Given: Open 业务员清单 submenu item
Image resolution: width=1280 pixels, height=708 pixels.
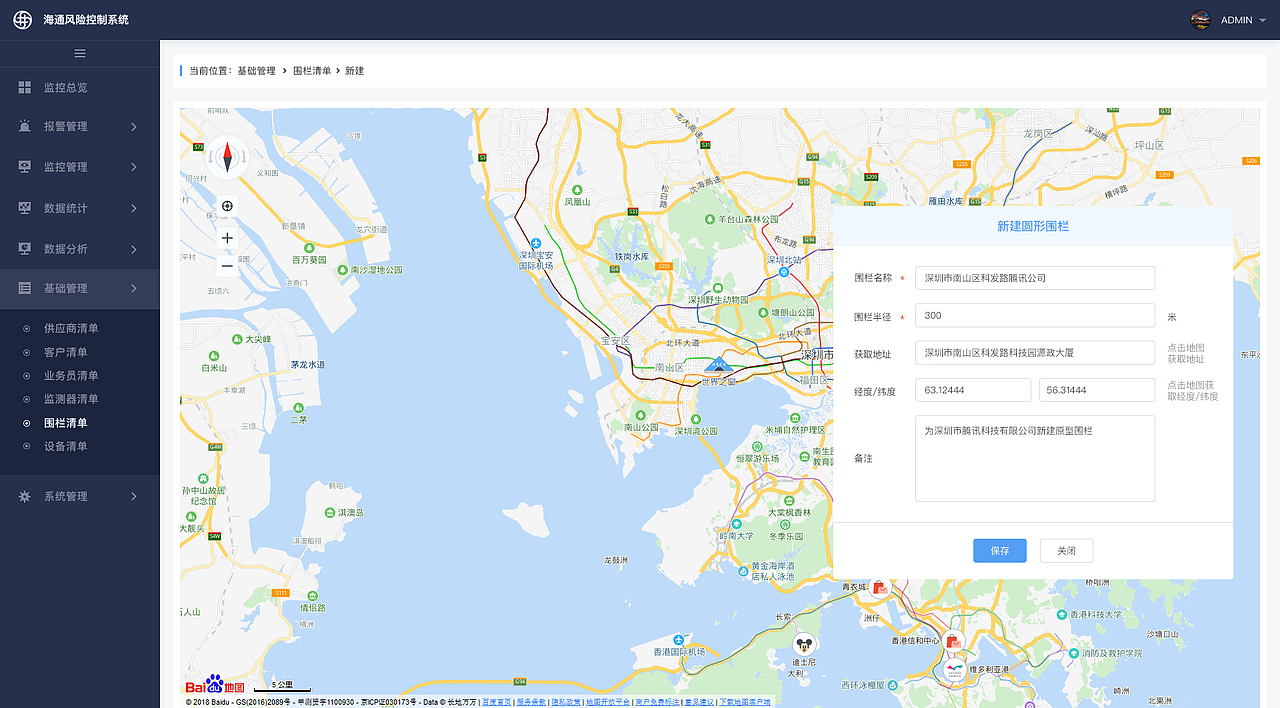Looking at the screenshot, I should 71,376.
